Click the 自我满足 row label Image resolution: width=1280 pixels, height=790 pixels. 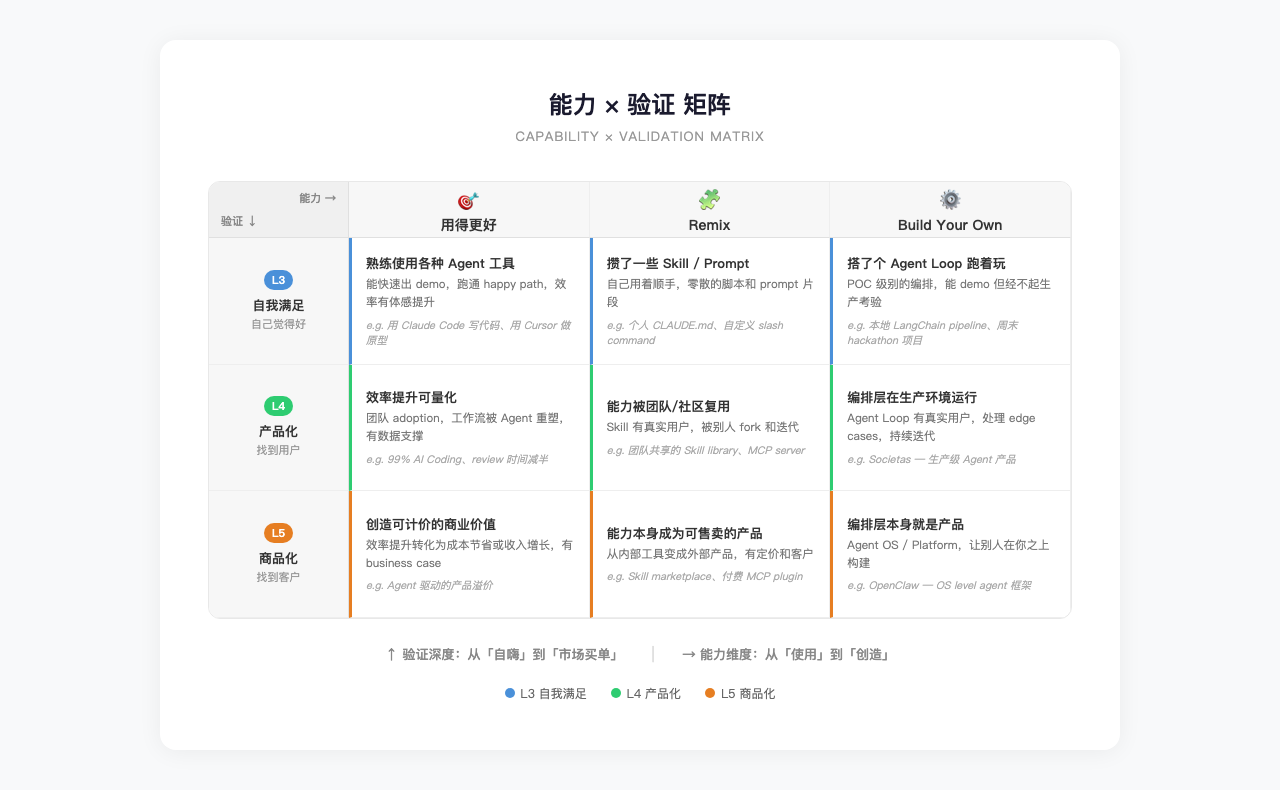[x=278, y=305]
